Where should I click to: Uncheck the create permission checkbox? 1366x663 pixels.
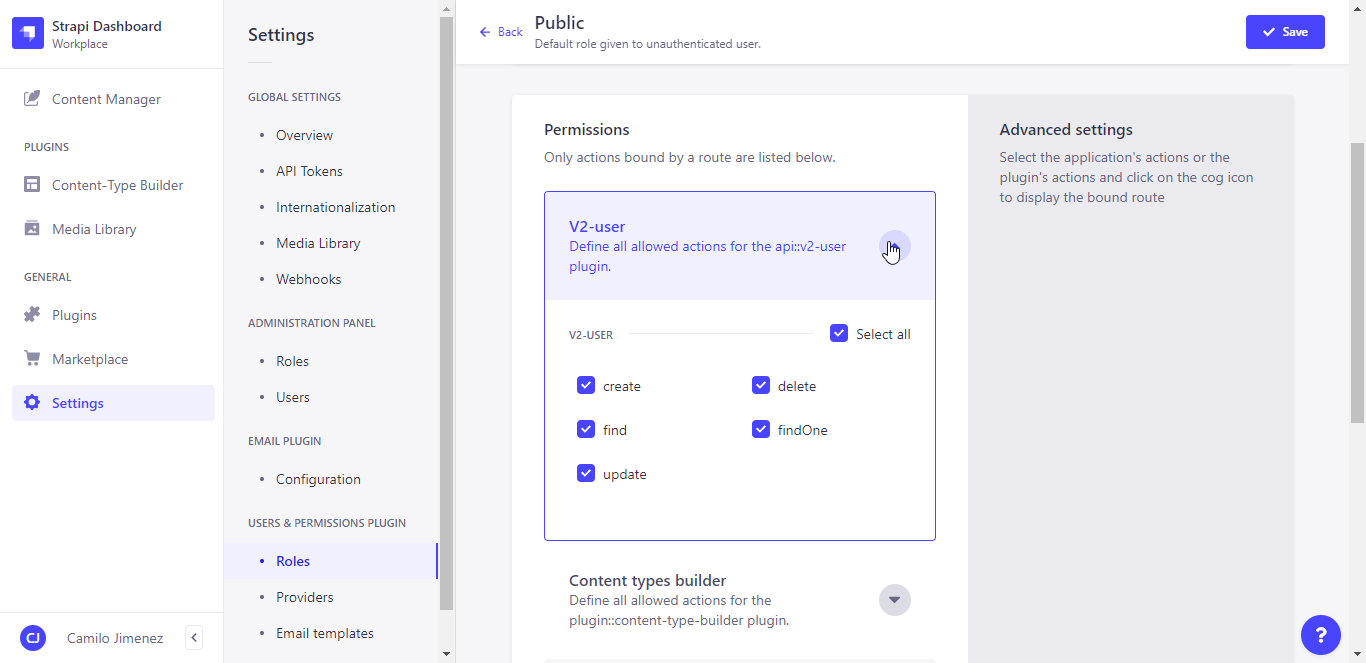click(x=586, y=386)
